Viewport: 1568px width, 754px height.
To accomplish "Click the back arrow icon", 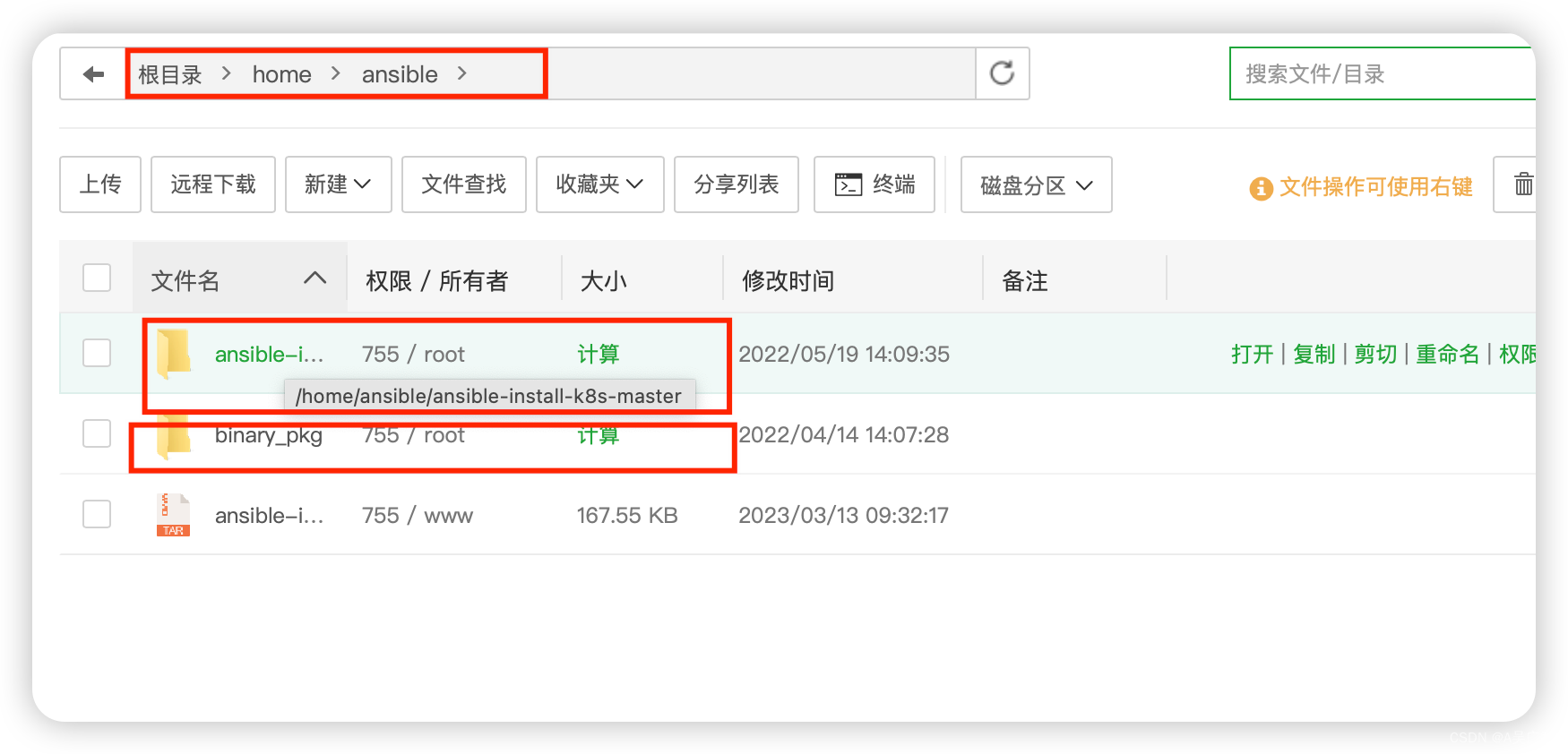I will click(x=93, y=73).
